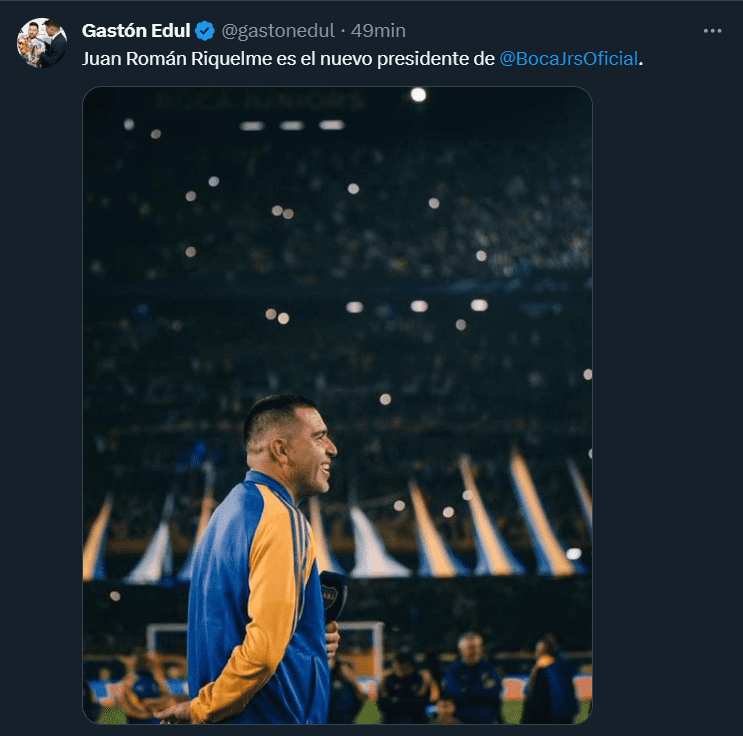This screenshot has height=736, width=743.
Task: Open the attached stadium photo
Action: click(x=337, y=300)
